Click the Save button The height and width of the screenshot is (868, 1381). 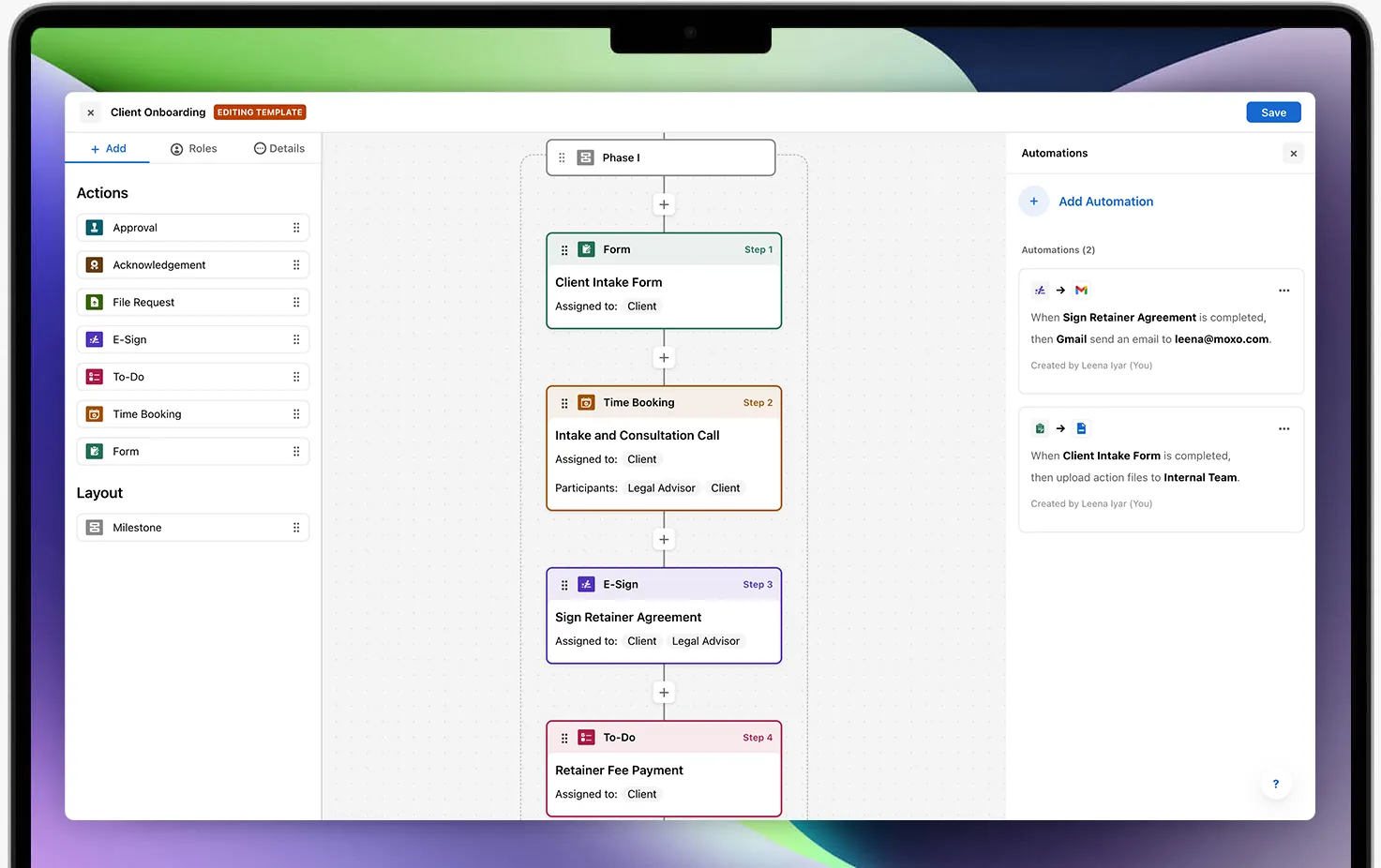[1272, 112]
